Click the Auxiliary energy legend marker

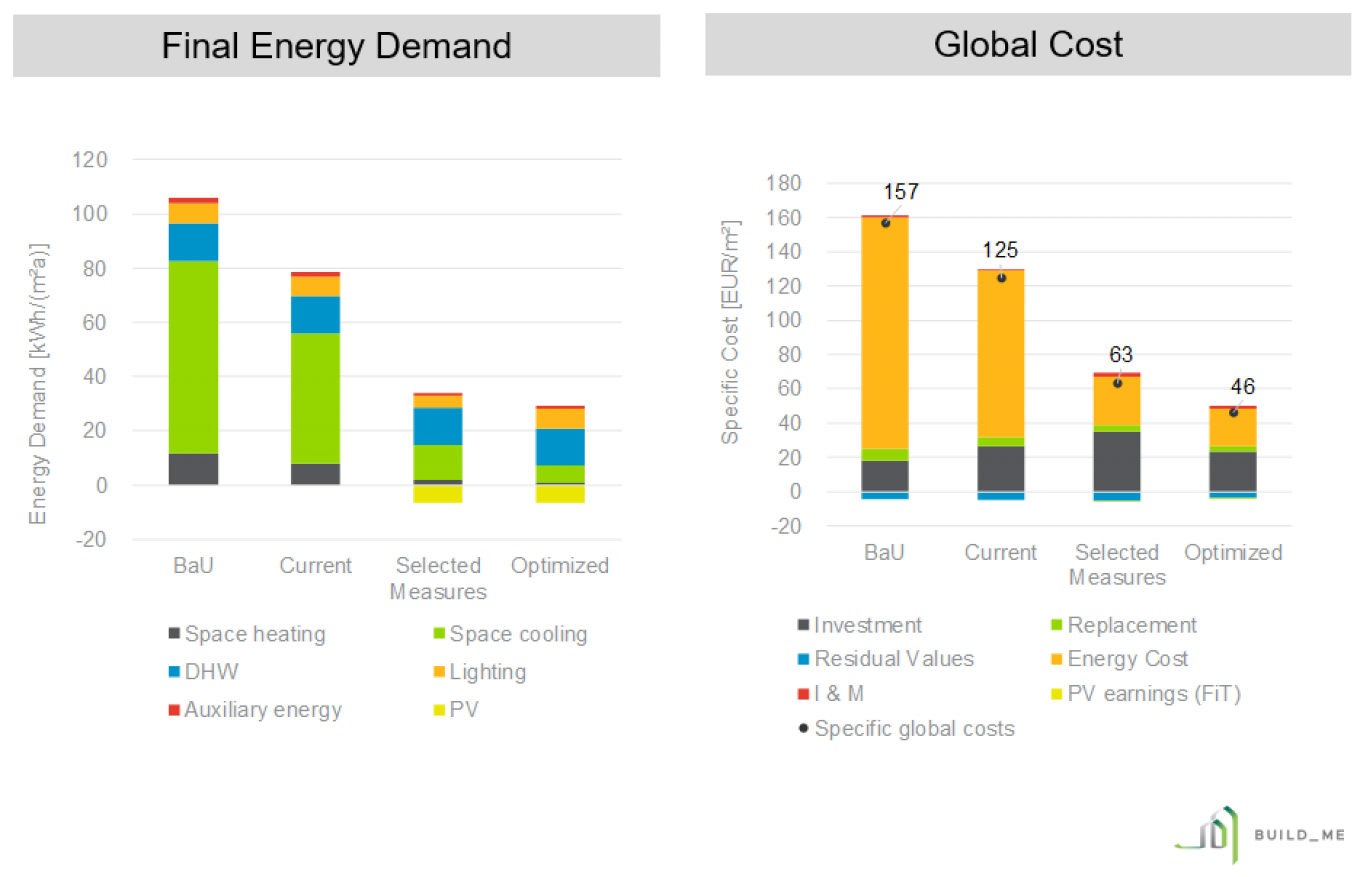click(x=175, y=710)
